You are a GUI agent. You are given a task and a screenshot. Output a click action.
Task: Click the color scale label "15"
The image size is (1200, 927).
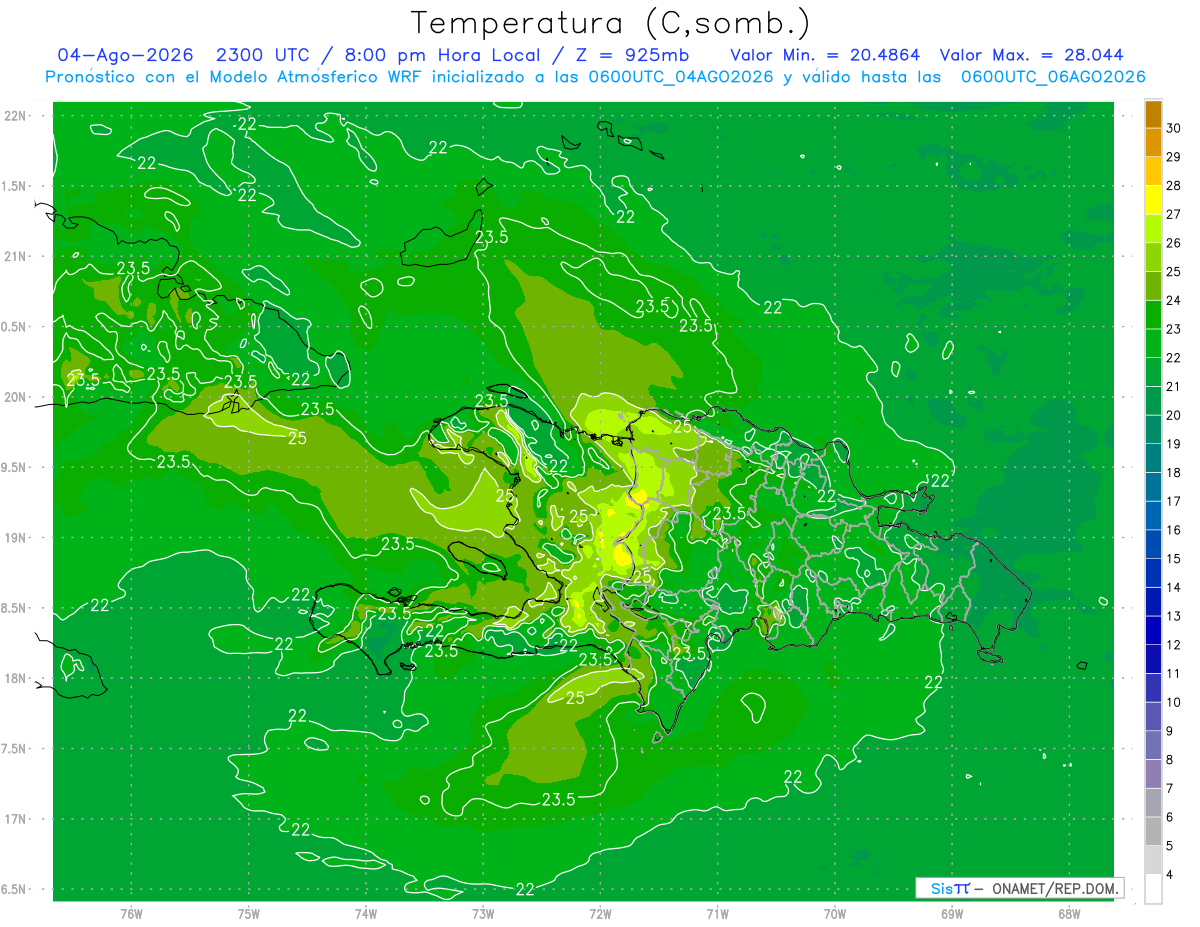[1174, 558]
